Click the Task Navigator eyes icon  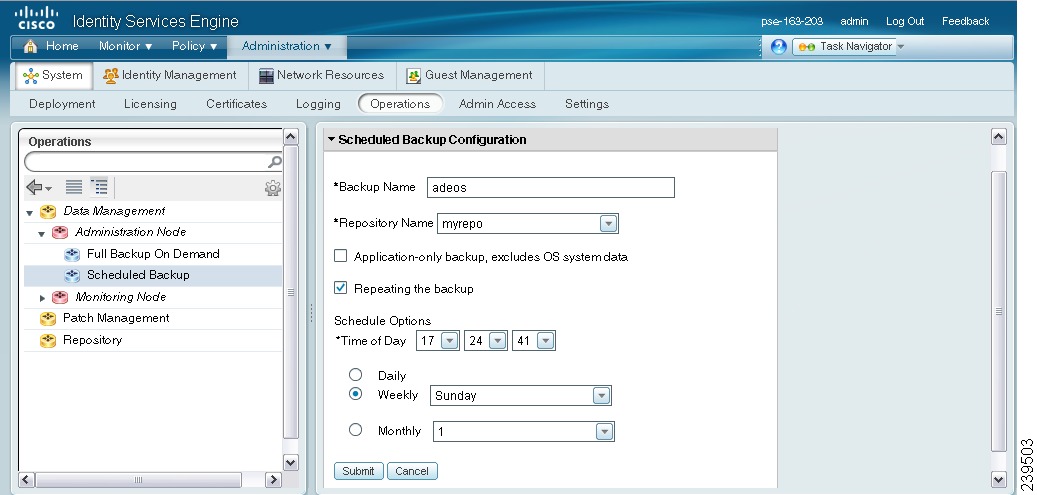tap(806, 47)
